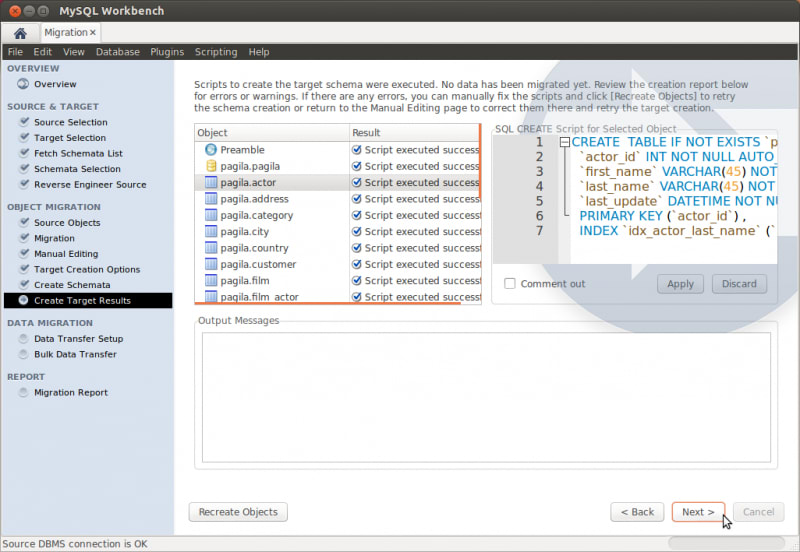800x552 pixels.
Task: Click Migration Report step icon
Action: [23, 392]
